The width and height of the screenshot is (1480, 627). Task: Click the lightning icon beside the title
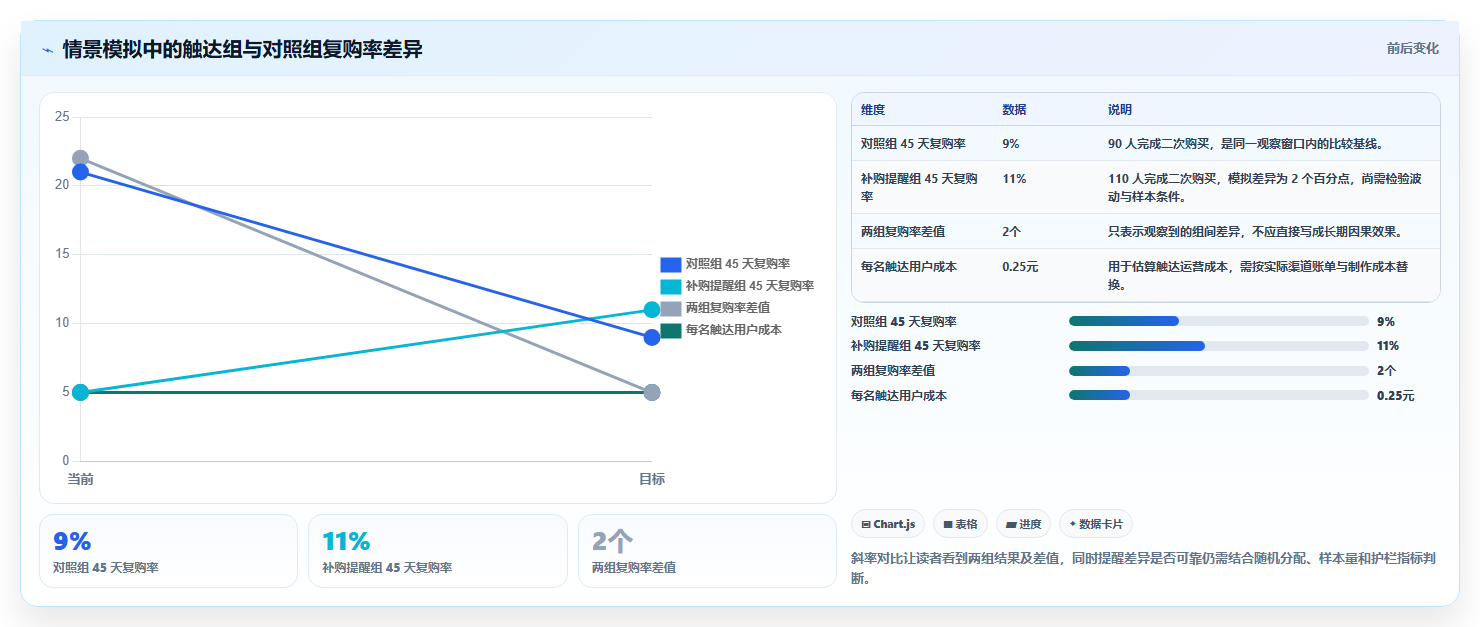pos(47,49)
